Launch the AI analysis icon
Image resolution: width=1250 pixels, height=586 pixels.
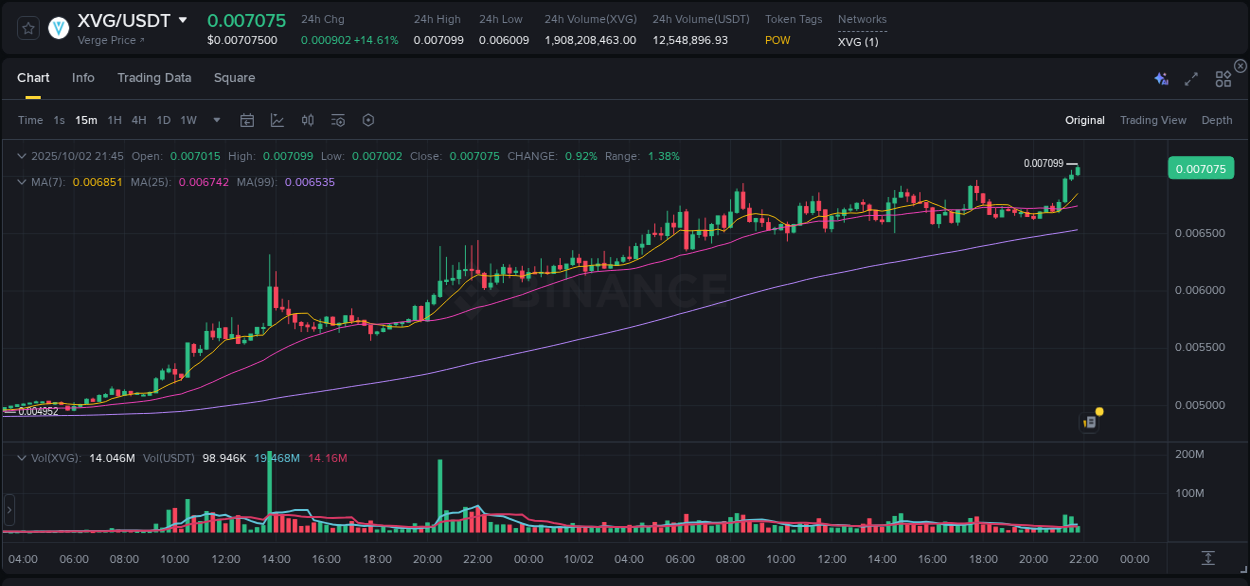pos(1160,77)
